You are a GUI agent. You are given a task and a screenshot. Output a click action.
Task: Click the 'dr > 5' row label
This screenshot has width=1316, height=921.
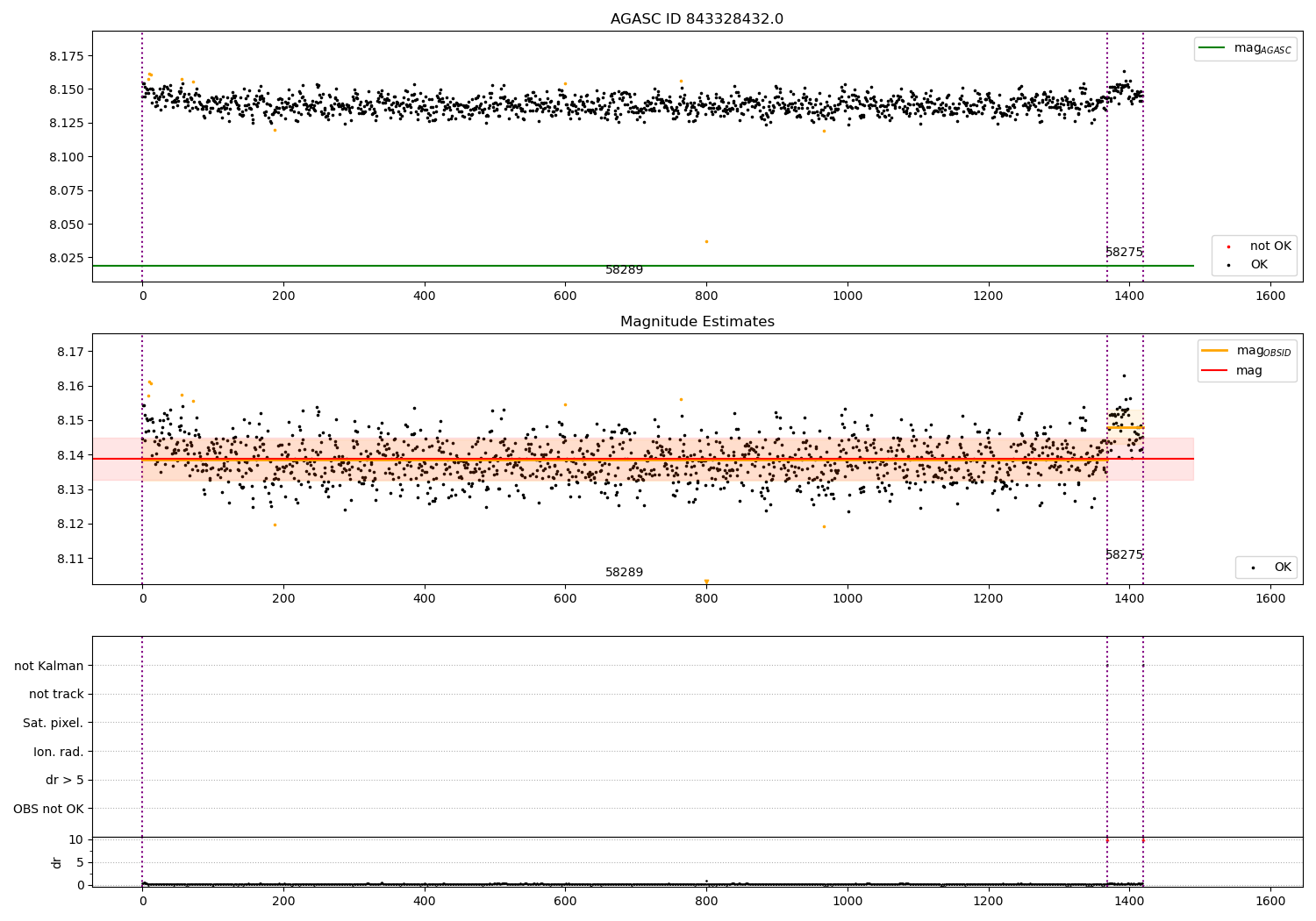65,781
